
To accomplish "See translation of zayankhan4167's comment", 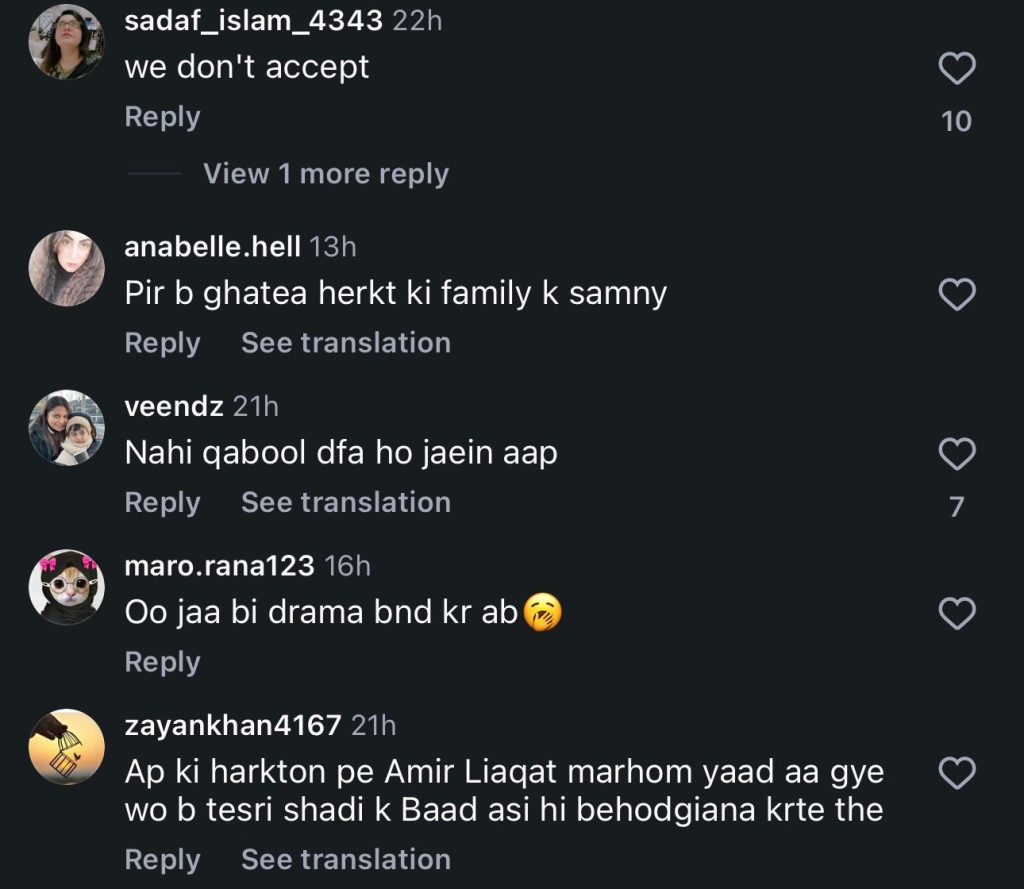I will pyautogui.click(x=345, y=859).
